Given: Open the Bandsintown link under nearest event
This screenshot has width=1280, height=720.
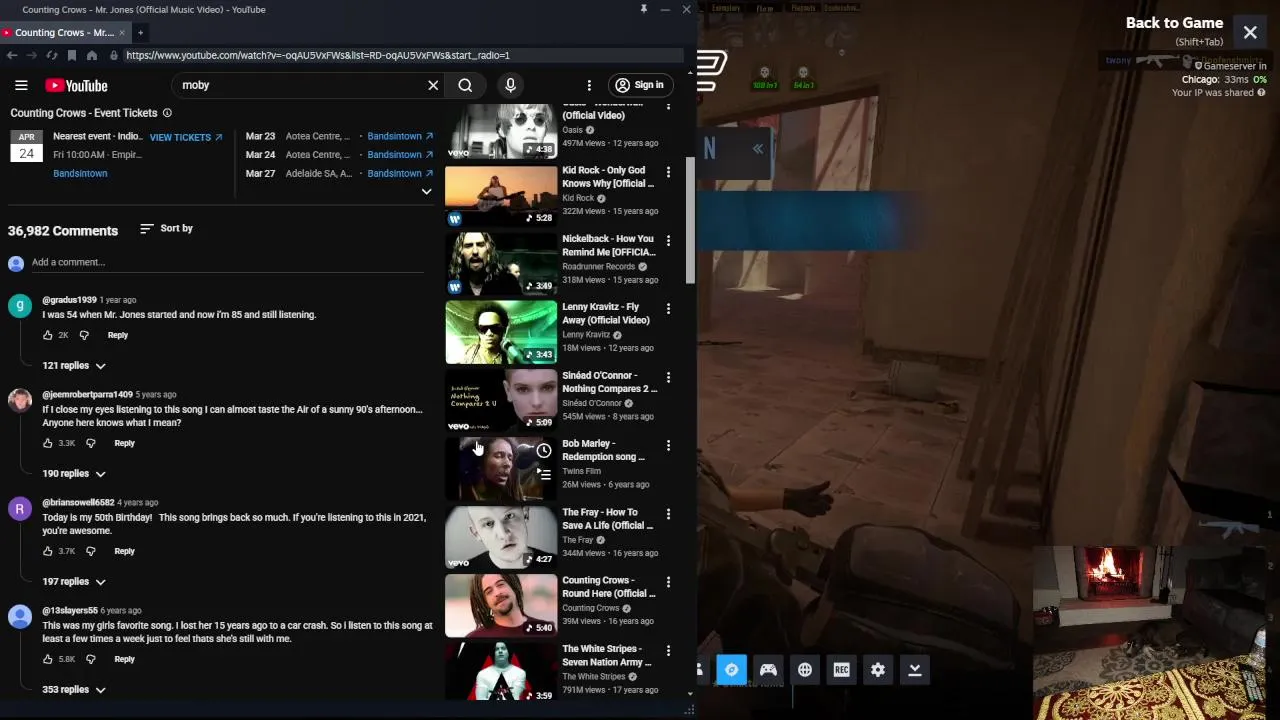Looking at the screenshot, I should pos(80,173).
